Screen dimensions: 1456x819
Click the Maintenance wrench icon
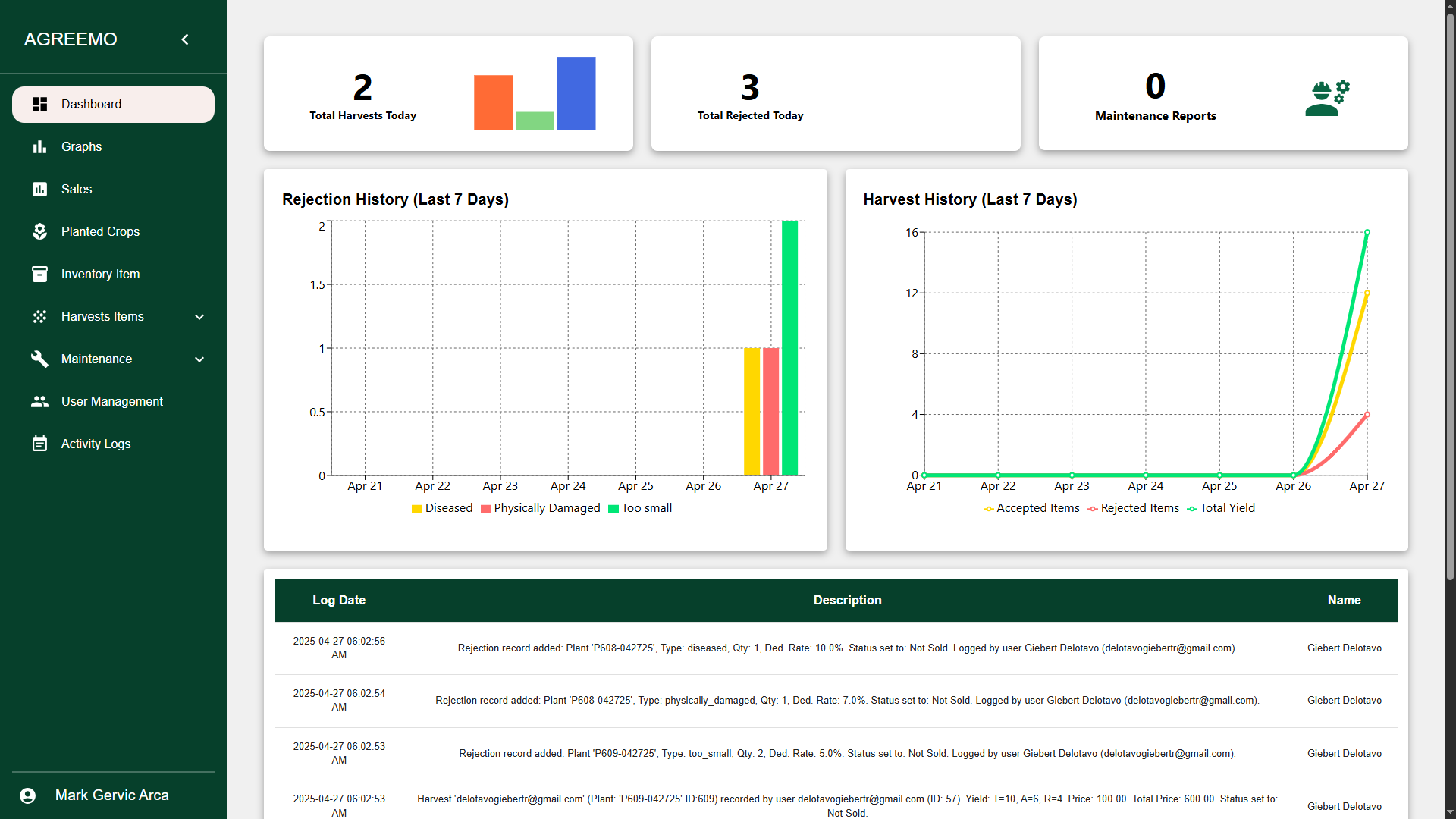coord(40,359)
